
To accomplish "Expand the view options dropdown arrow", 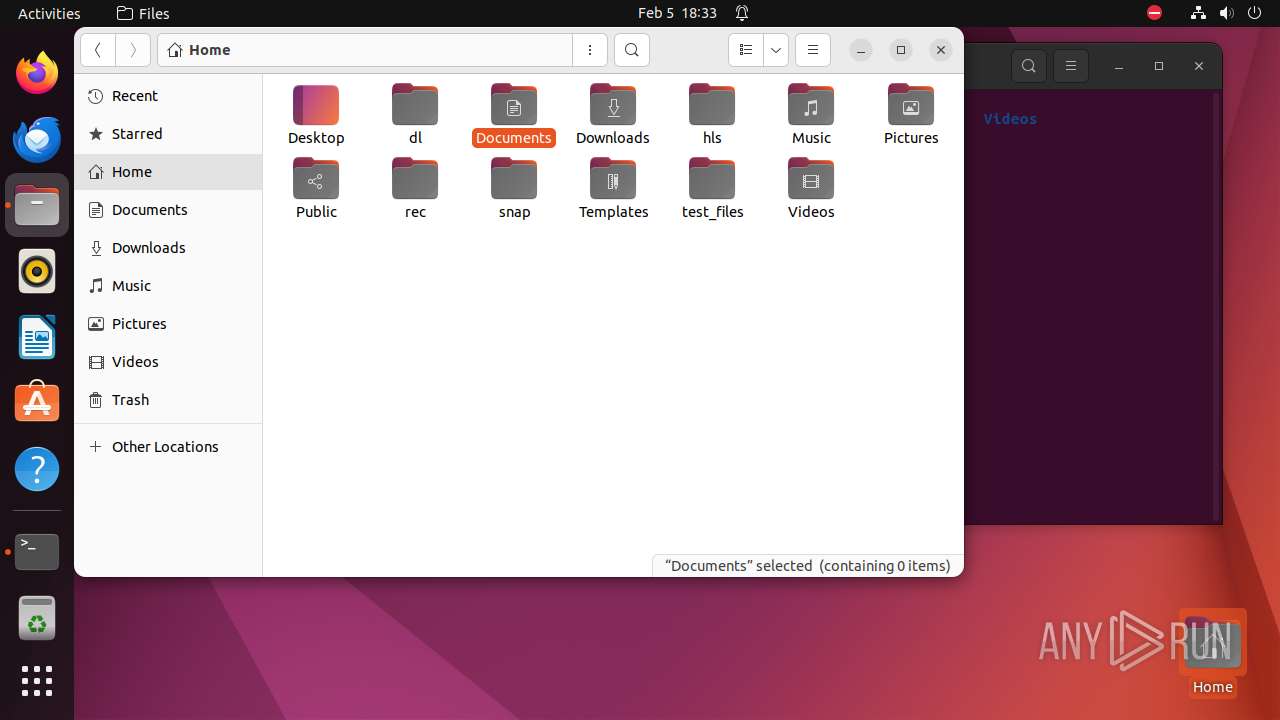I will (776, 50).
